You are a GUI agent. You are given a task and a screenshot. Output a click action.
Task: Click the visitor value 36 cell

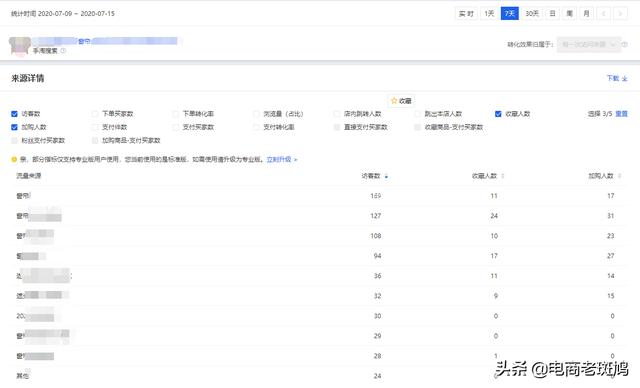pyautogui.click(x=377, y=276)
